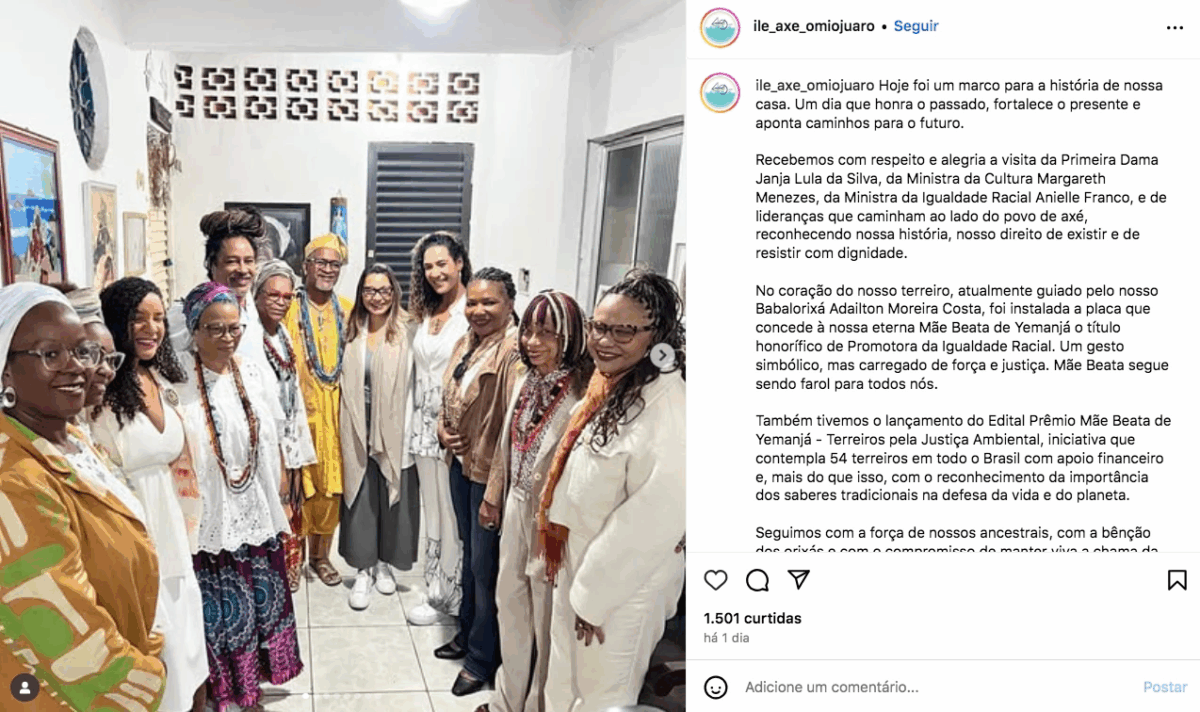Open emoji picker smiley icon
Screen dimensions: 1200x712
point(716,687)
